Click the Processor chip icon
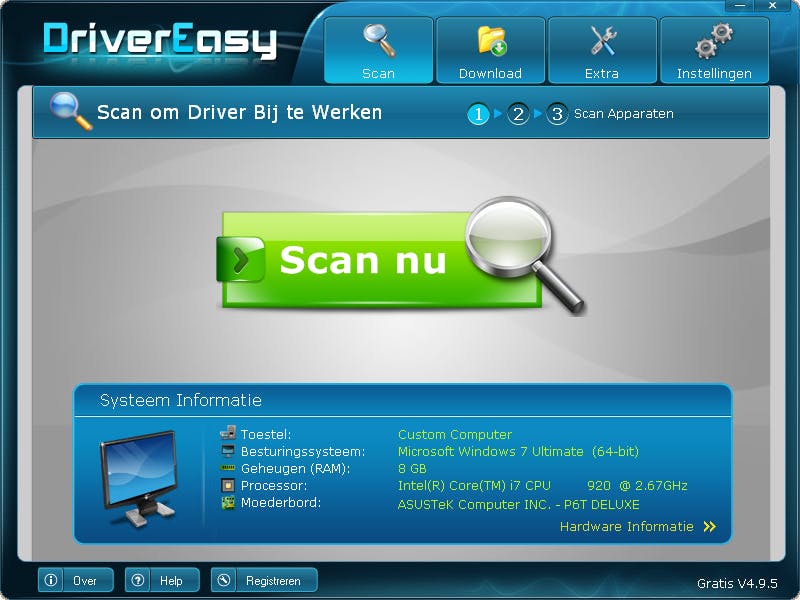 tap(228, 485)
